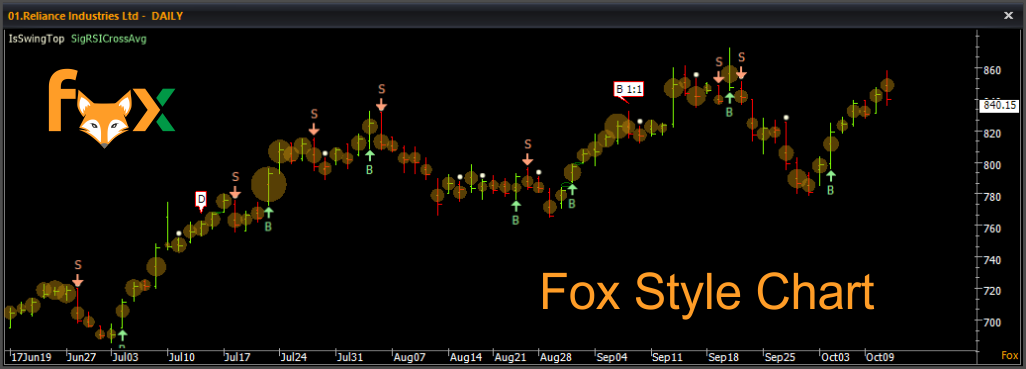Click the B 1:1 callout label
The image size is (1026, 369).
628,90
